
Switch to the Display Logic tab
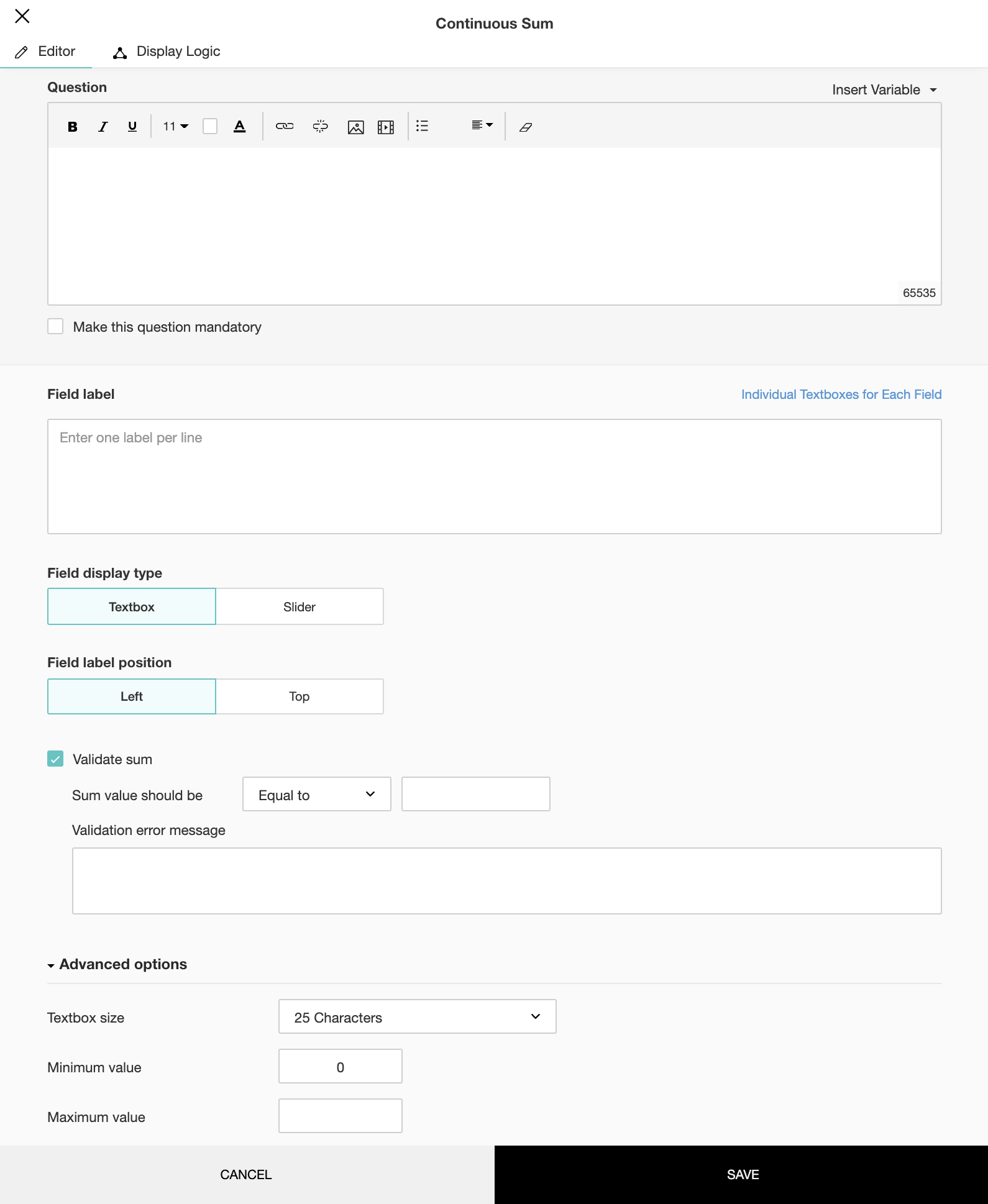167,52
